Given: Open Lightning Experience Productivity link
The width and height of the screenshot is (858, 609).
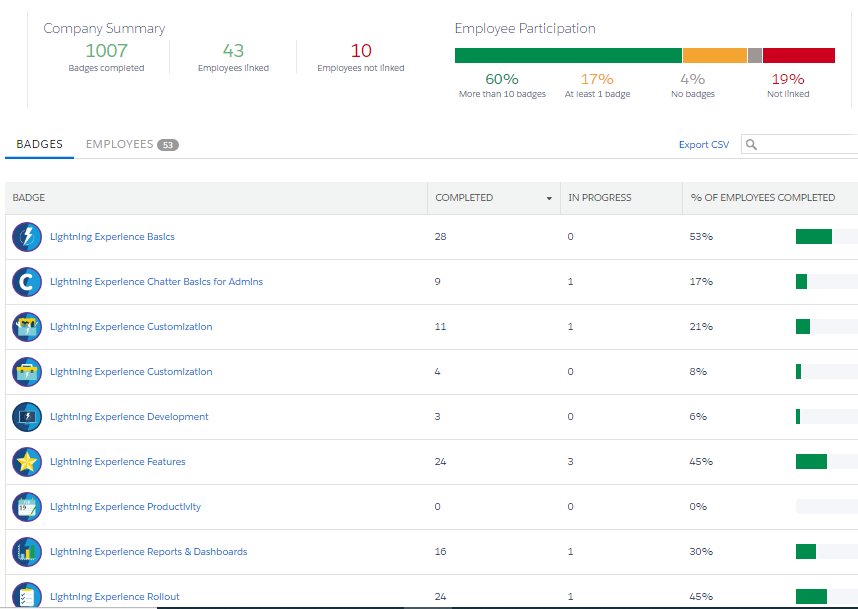Looking at the screenshot, I should pos(125,506).
